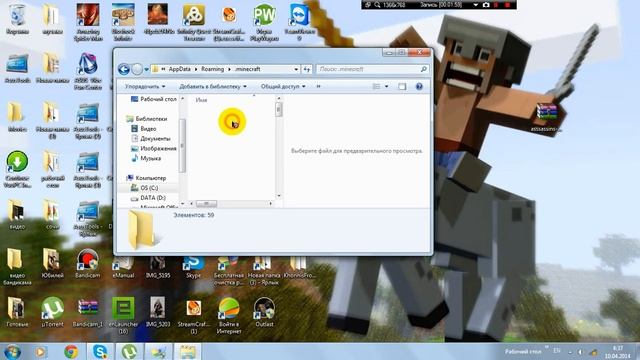The width and height of the screenshot is (640, 360).
Task: Click the Bandicam desktop shortcut
Action: [x=87, y=264]
